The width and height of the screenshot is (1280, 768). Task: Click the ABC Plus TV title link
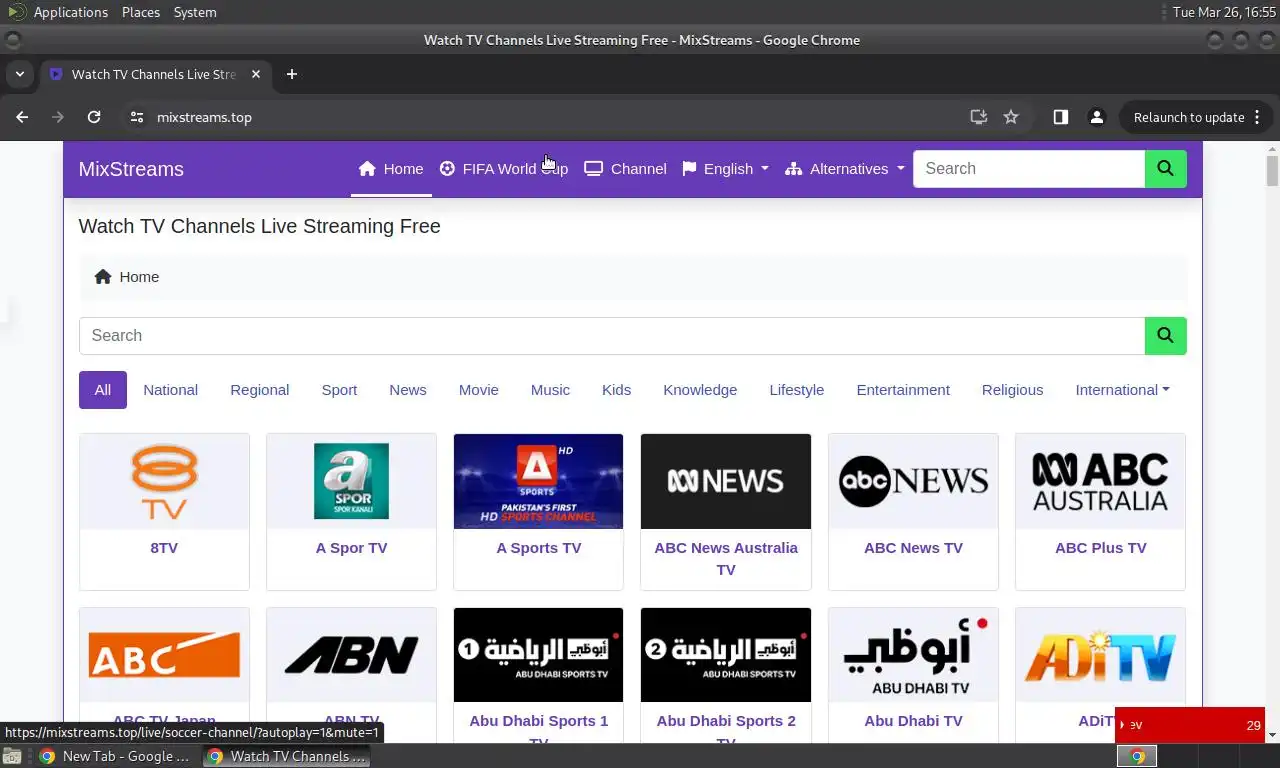coord(1100,548)
